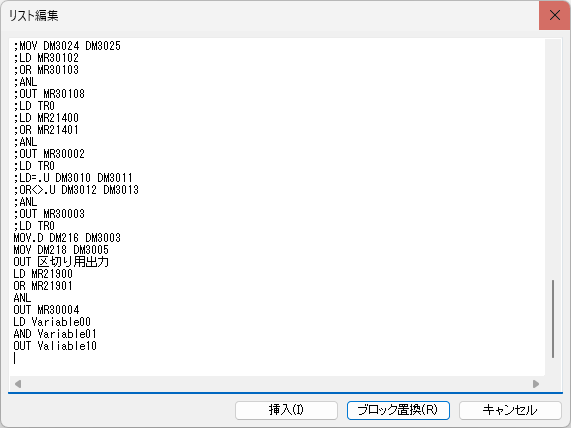Click the line 'OUT Valiable10'
Viewport: 571px width, 428px height.
(55, 346)
